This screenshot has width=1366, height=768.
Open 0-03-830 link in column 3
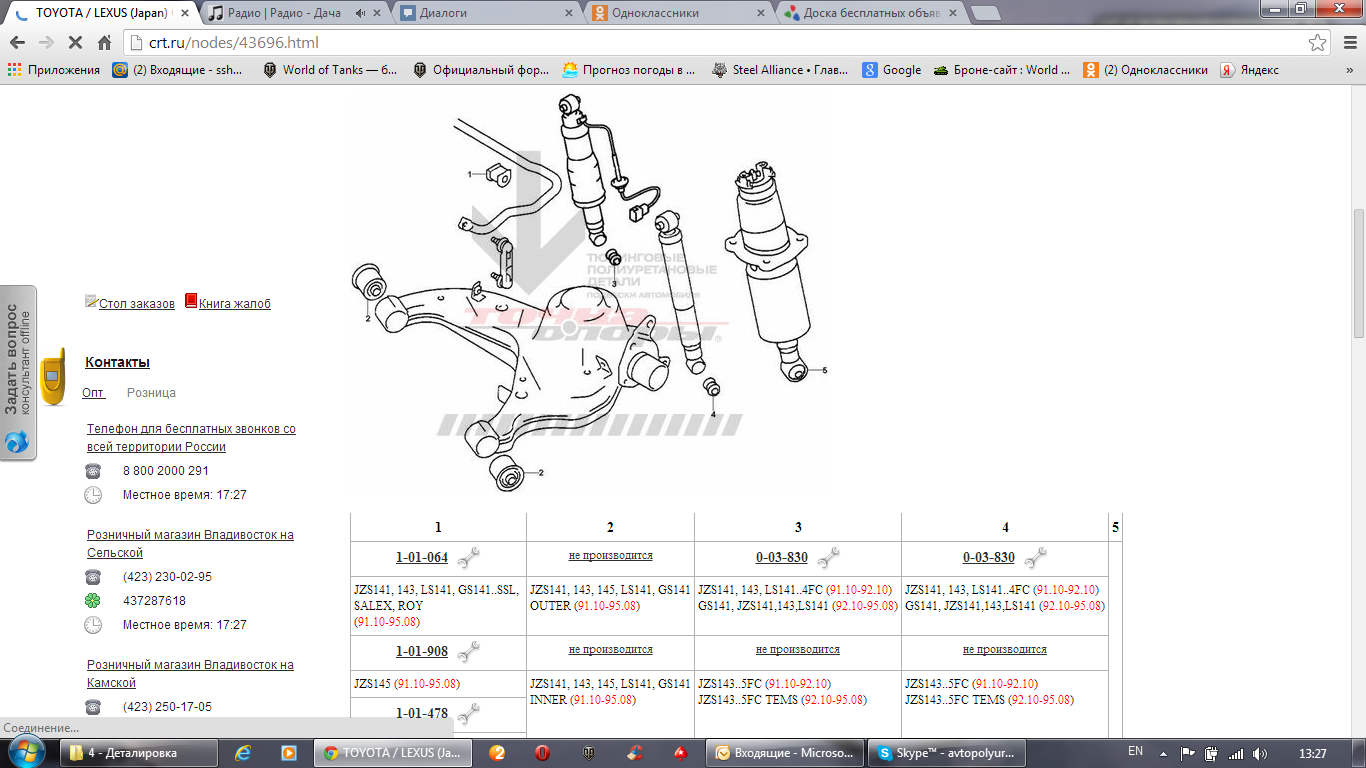point(782,557)
